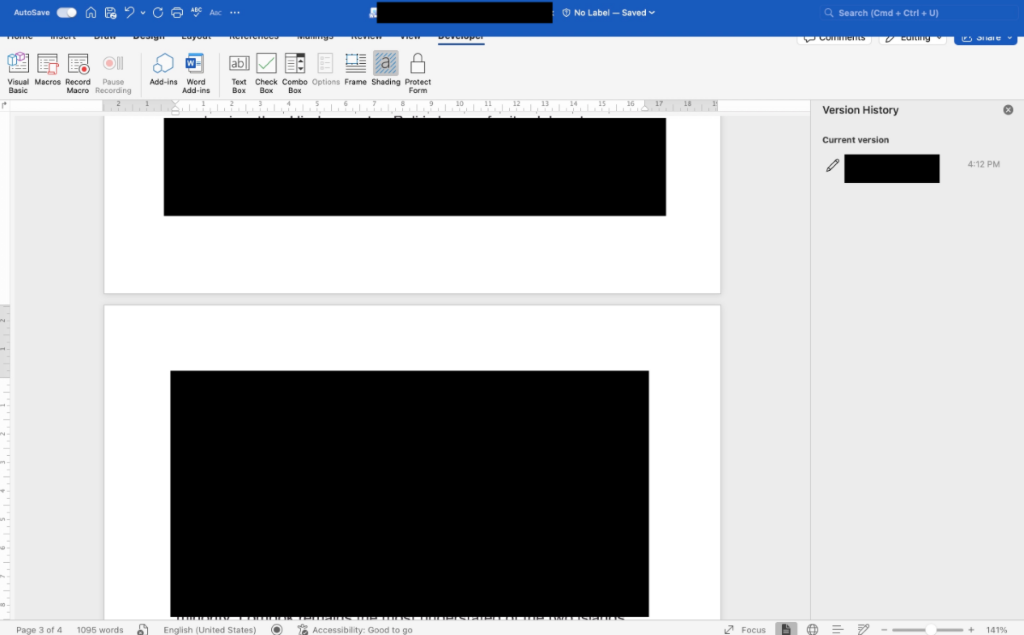Click the Change Case Aac icon
Screen dimensions: 1024x635
click(216, 12)
